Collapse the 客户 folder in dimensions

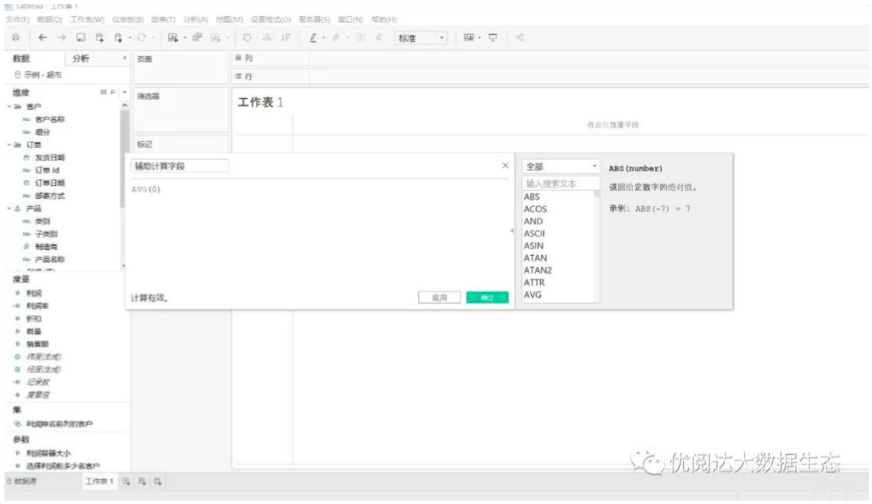9,106
